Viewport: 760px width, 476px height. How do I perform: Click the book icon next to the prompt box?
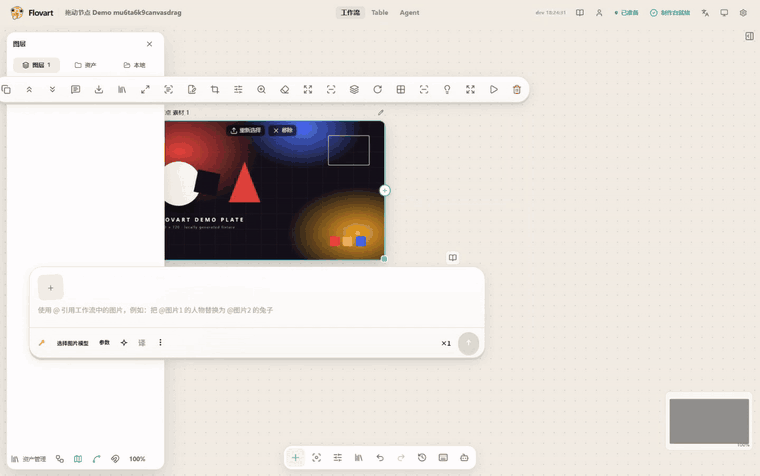453,257
